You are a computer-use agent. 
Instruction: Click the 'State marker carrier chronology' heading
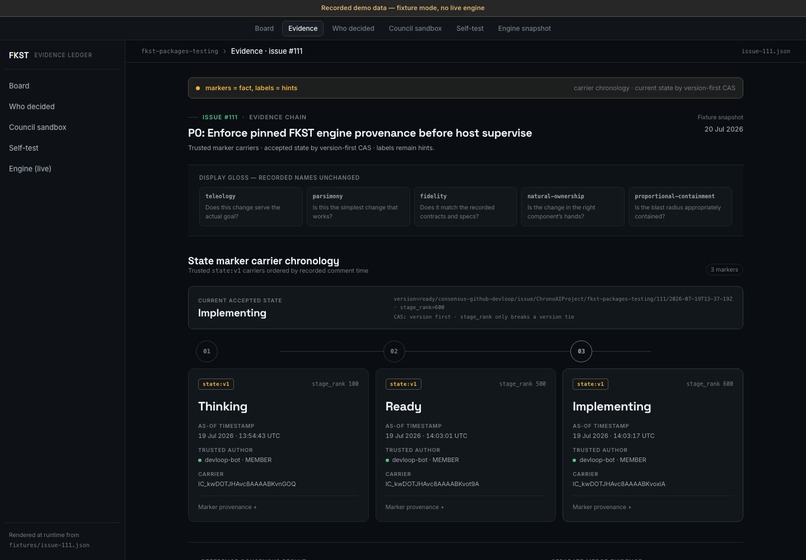(264, 261)
